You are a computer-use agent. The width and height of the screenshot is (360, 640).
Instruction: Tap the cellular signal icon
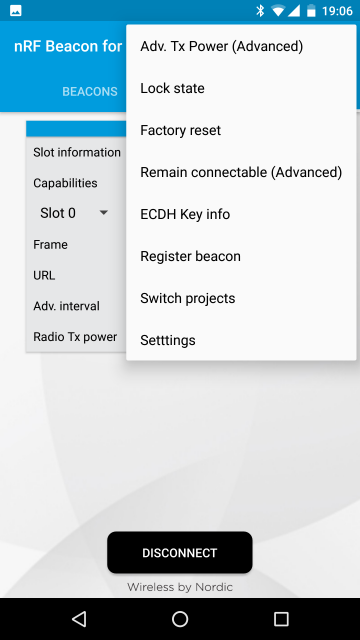point(294,11)
